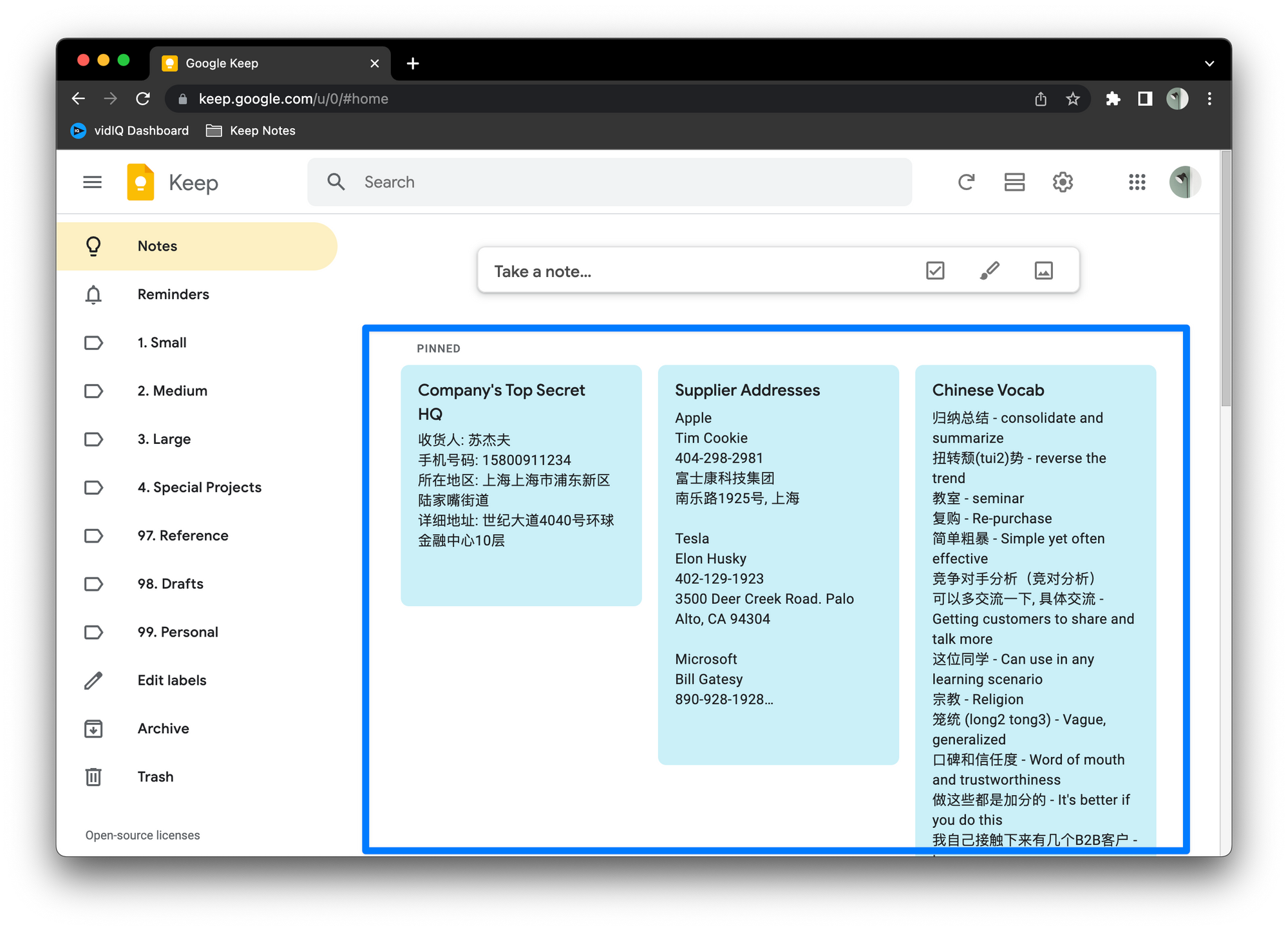Create a new note with image
The image size is (1288, 931).
(1043, 271)
